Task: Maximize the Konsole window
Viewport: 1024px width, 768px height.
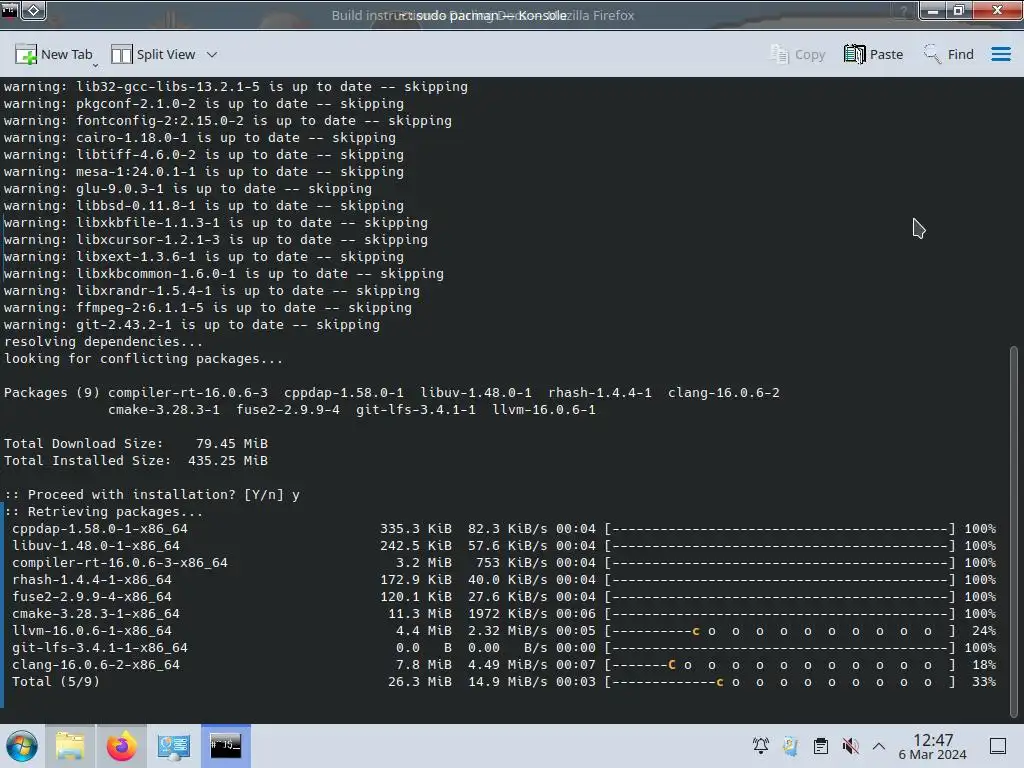Action: click(959, 11)
